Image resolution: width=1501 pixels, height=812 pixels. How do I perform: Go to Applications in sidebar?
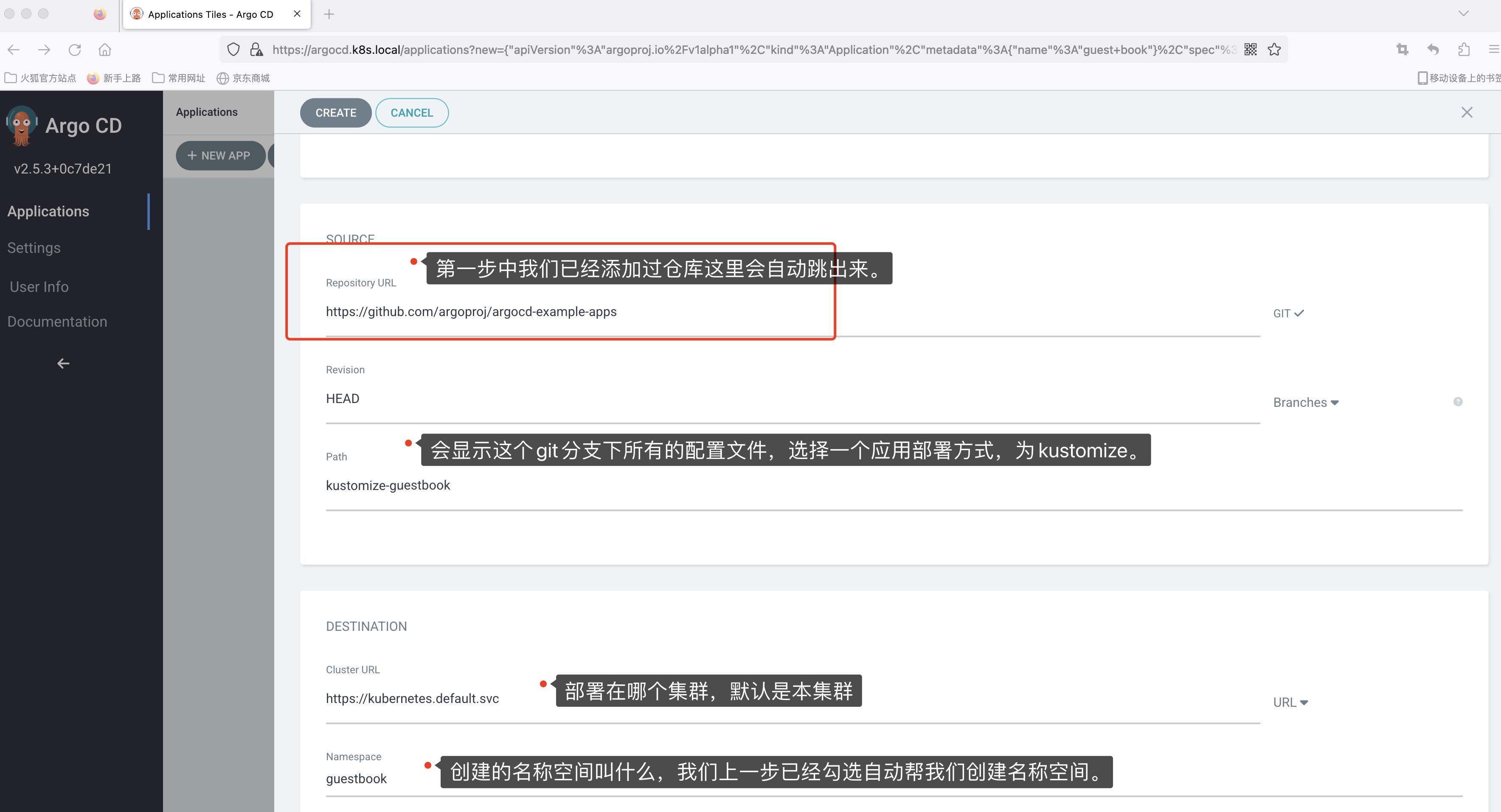(48, 211)
